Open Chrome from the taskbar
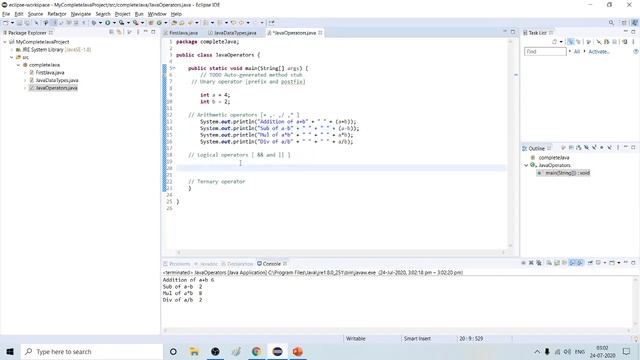Viewport: 640px width, 360px height. click(x=256, y=351)
